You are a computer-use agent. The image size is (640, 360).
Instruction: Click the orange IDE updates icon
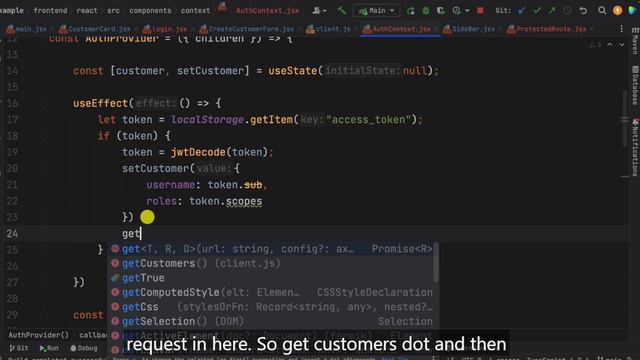pos(618,11)
